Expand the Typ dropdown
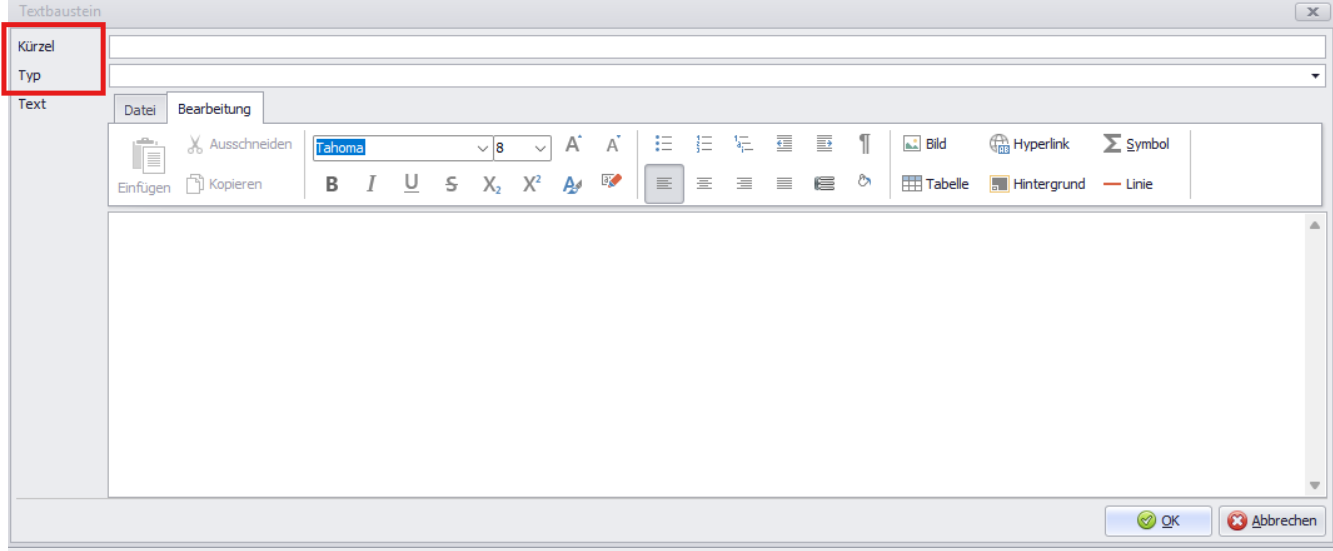The width and height of the screenshot is (1333, 551). (1314, 76)
